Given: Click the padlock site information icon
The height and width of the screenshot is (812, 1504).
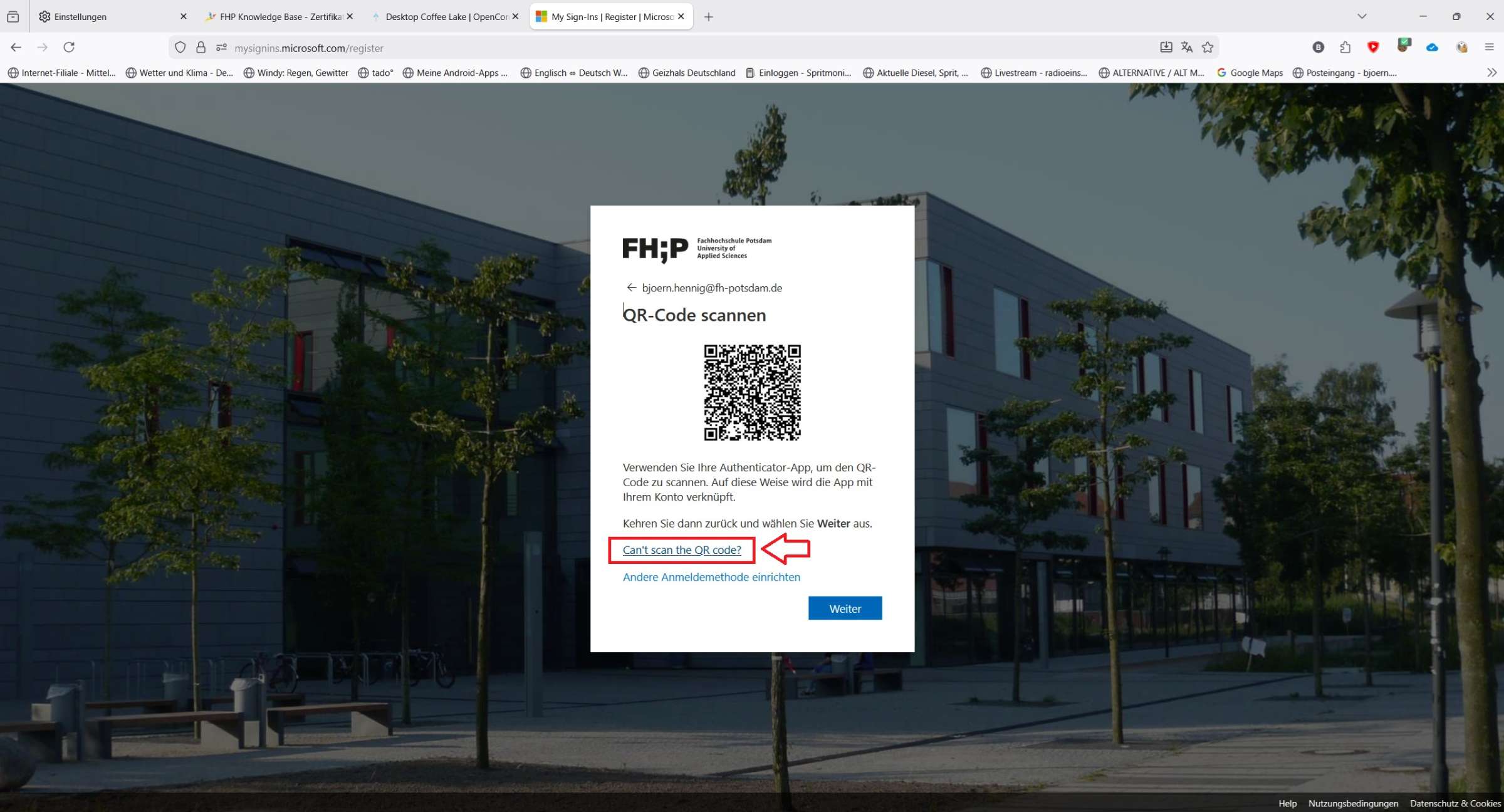Looking at the screenshot, I should pyautogui.click(x=201, y=48).
